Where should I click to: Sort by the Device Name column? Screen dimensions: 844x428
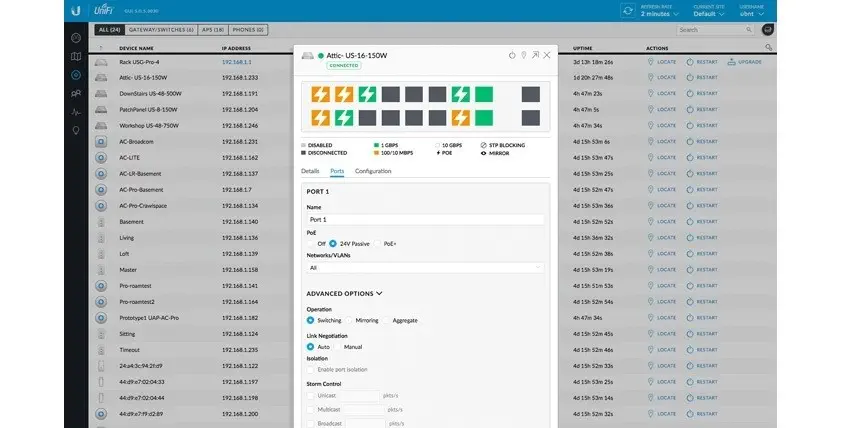click(x=136, y=48)
